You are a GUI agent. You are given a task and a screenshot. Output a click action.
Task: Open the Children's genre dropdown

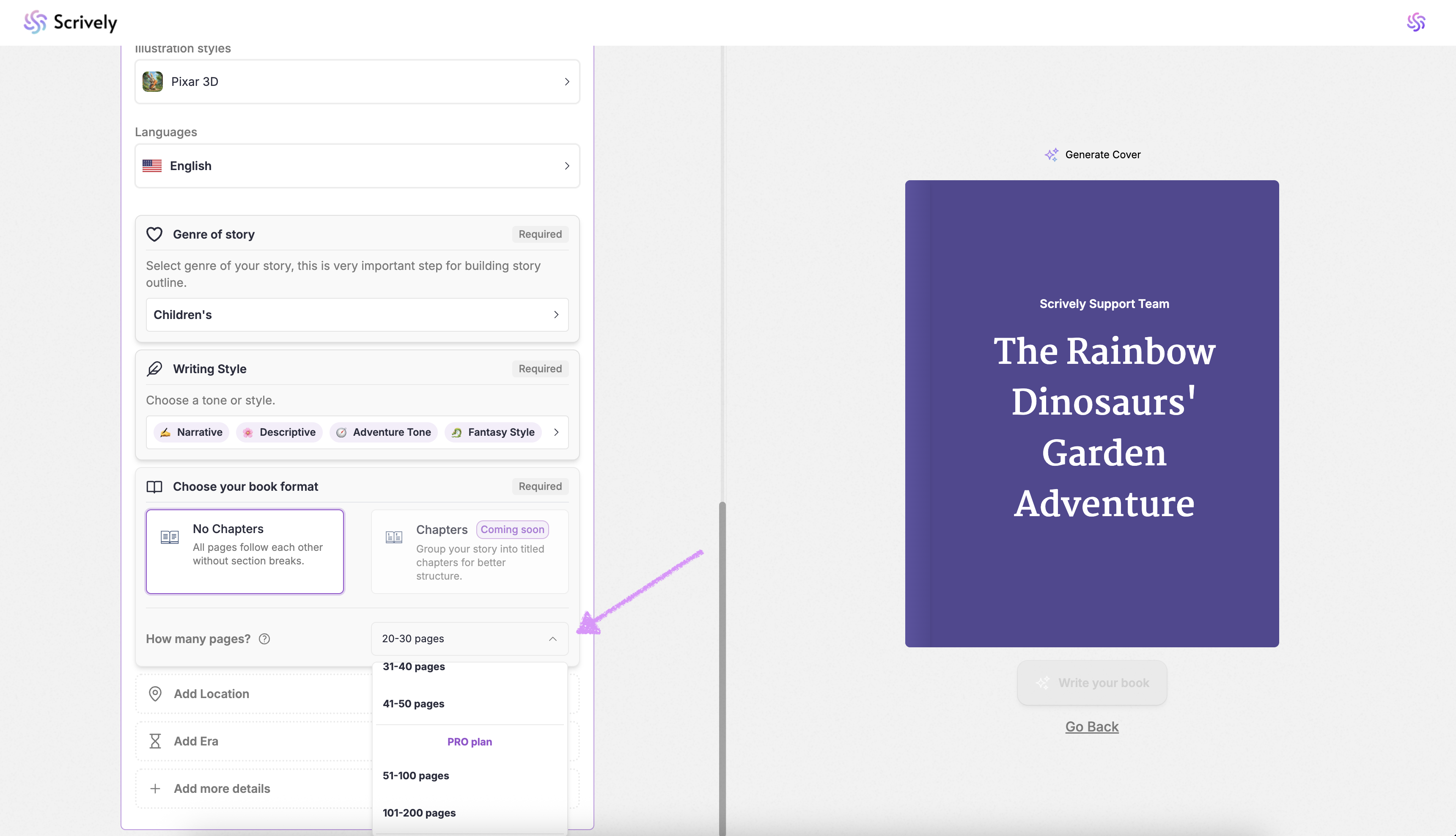(x=357, y=315)
